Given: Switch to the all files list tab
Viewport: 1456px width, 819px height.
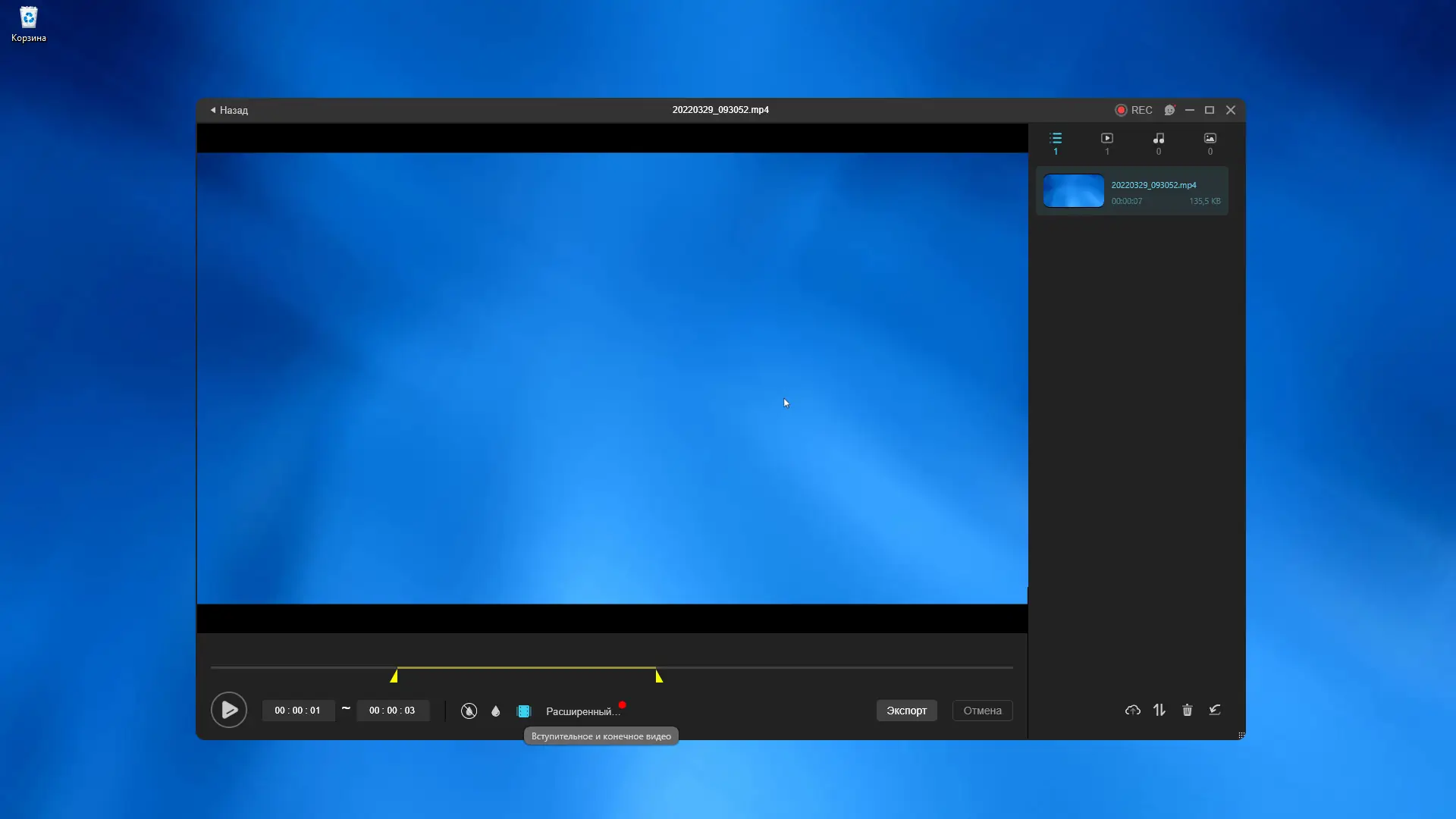Looking at the screenshot, I should (x=1056, y=142).
